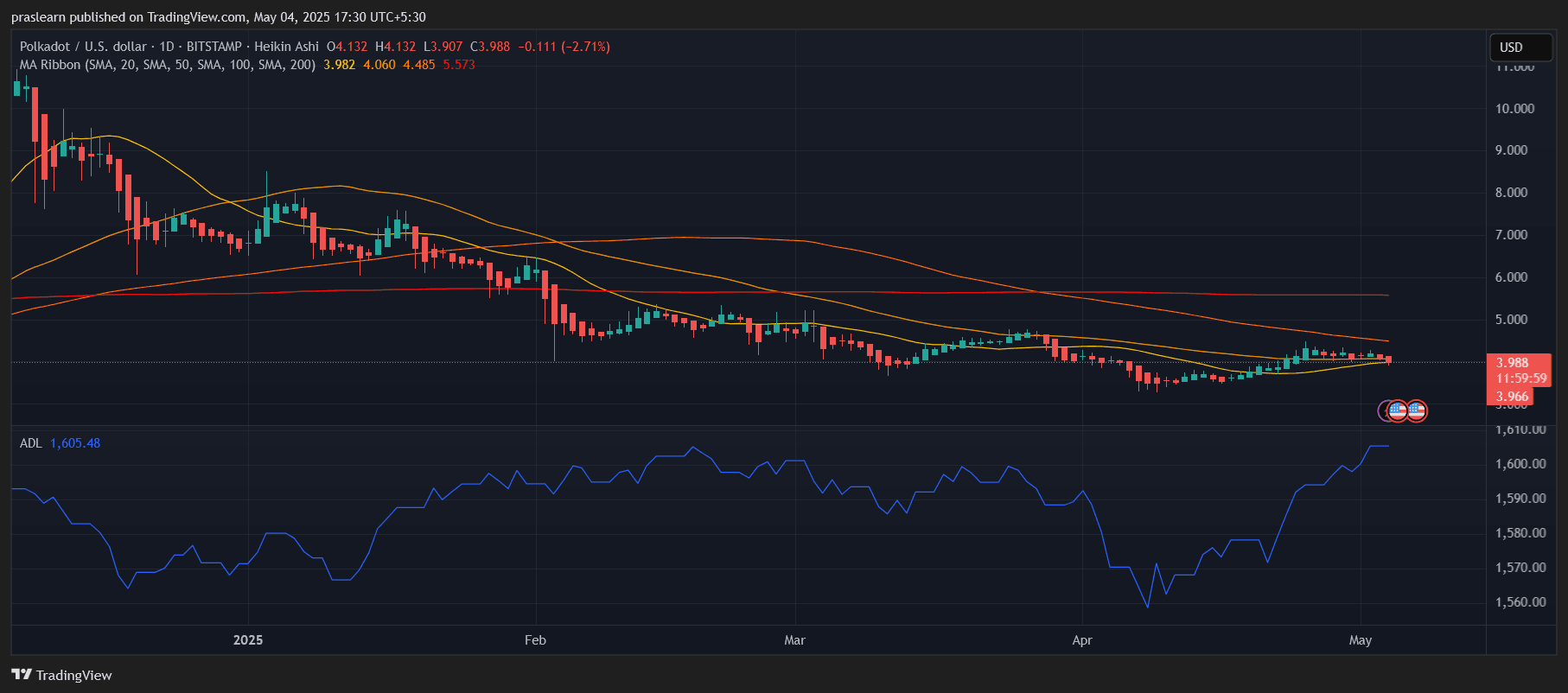Click the orange SMA 100 value 4.485
Screen dimensions: 1568x693
coord(419,65)
